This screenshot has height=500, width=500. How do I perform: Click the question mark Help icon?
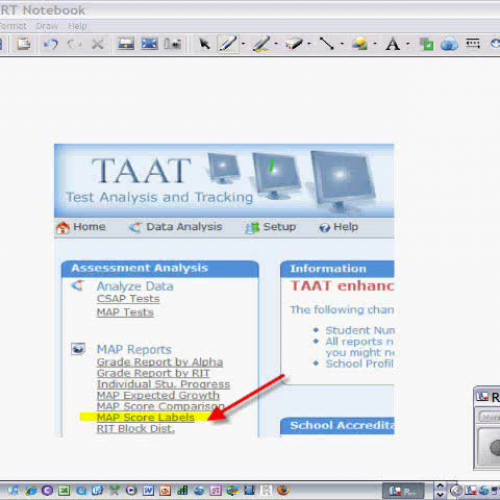click(x=324, y=228)
